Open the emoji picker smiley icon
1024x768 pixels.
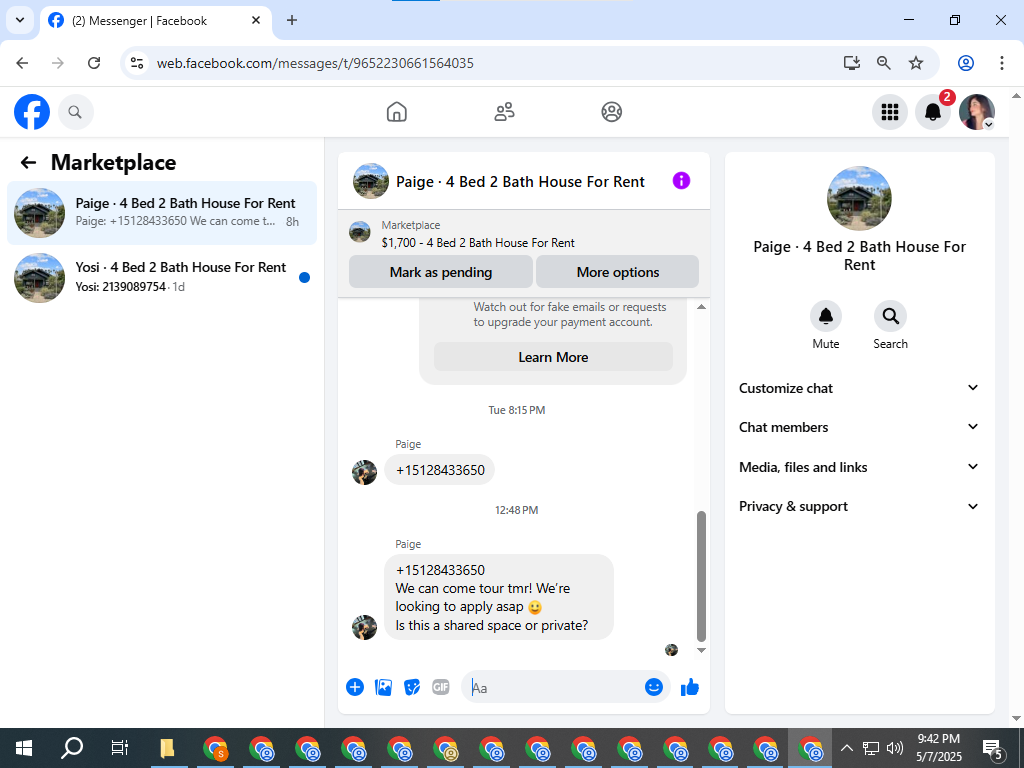point(654,687)
